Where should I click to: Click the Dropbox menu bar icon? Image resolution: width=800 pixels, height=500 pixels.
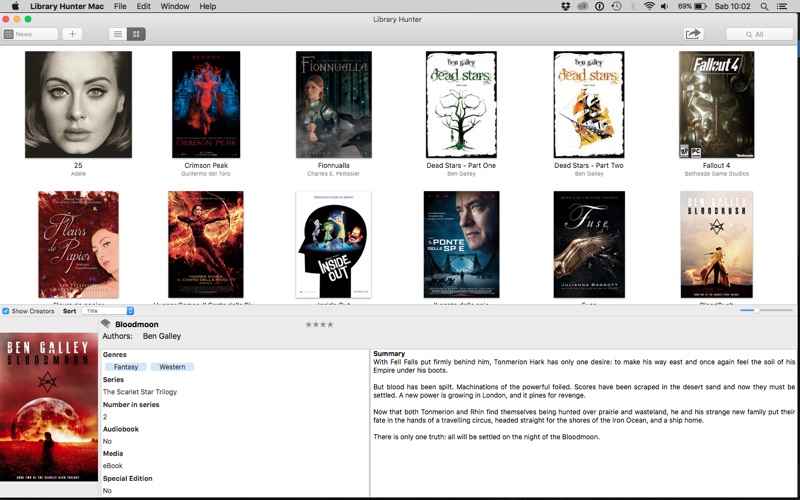[565, 6]
